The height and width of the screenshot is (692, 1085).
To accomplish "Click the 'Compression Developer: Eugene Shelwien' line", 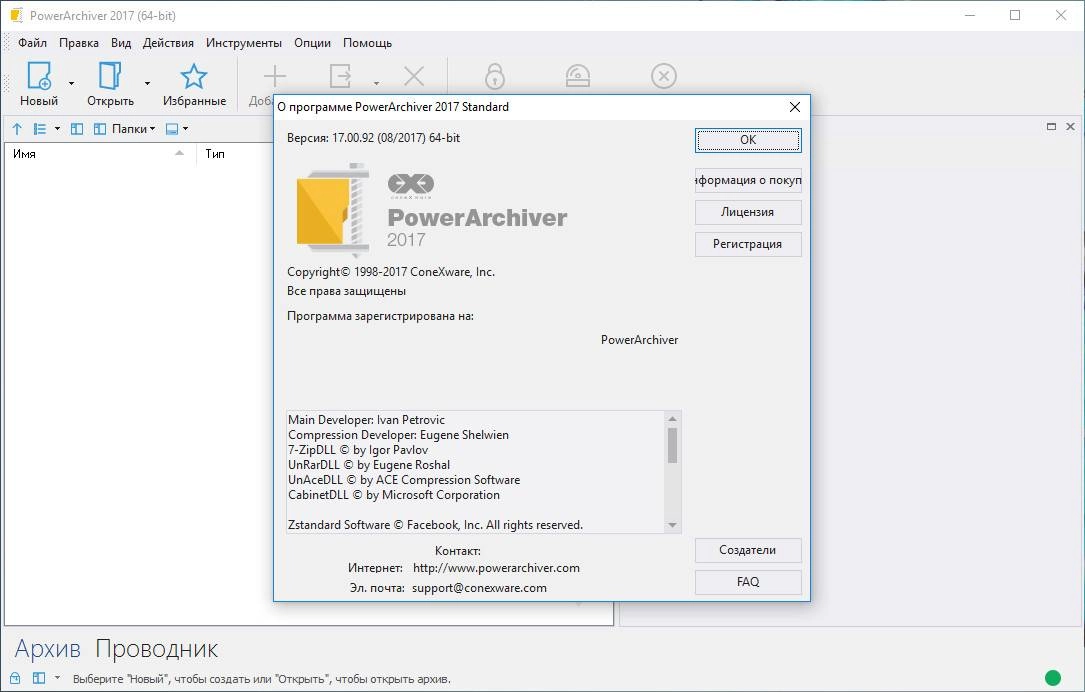I will tap(398, 435).
